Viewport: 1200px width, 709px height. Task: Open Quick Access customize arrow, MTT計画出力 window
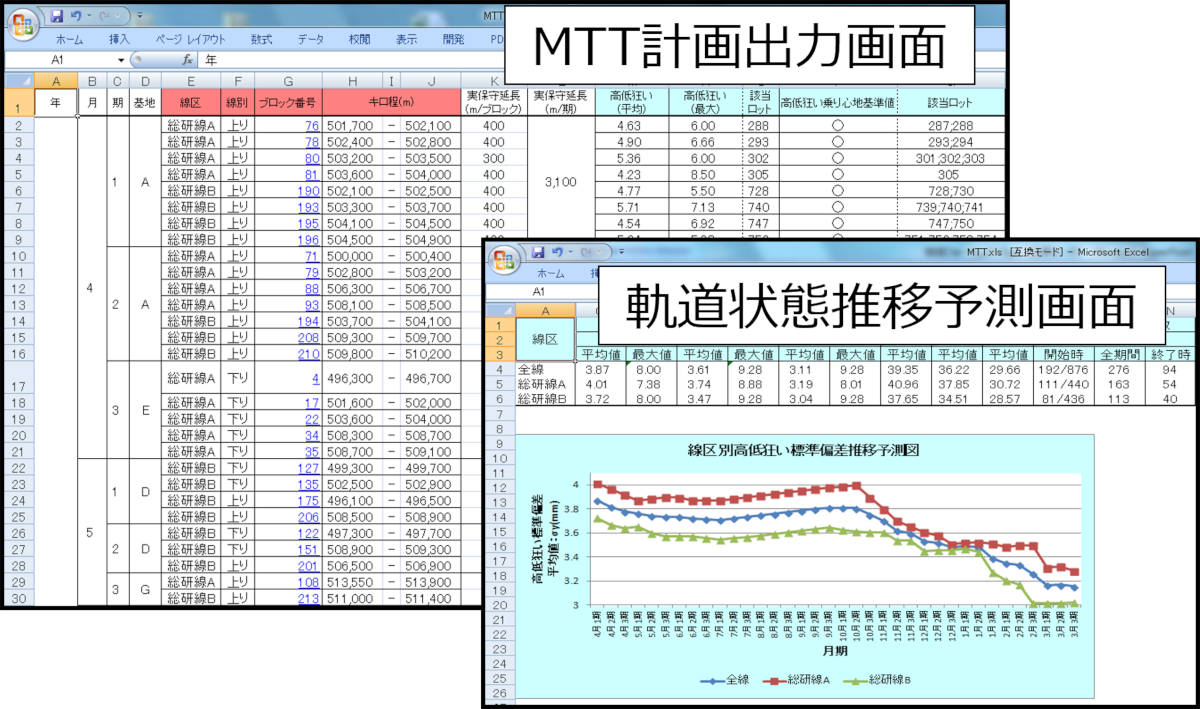pos(138,17)
